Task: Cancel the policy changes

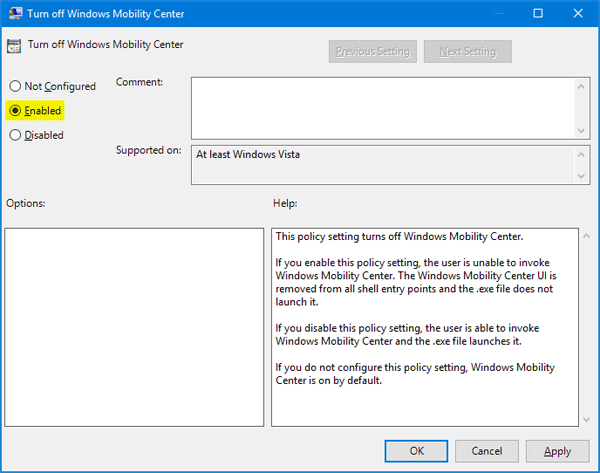Action: 487,451
